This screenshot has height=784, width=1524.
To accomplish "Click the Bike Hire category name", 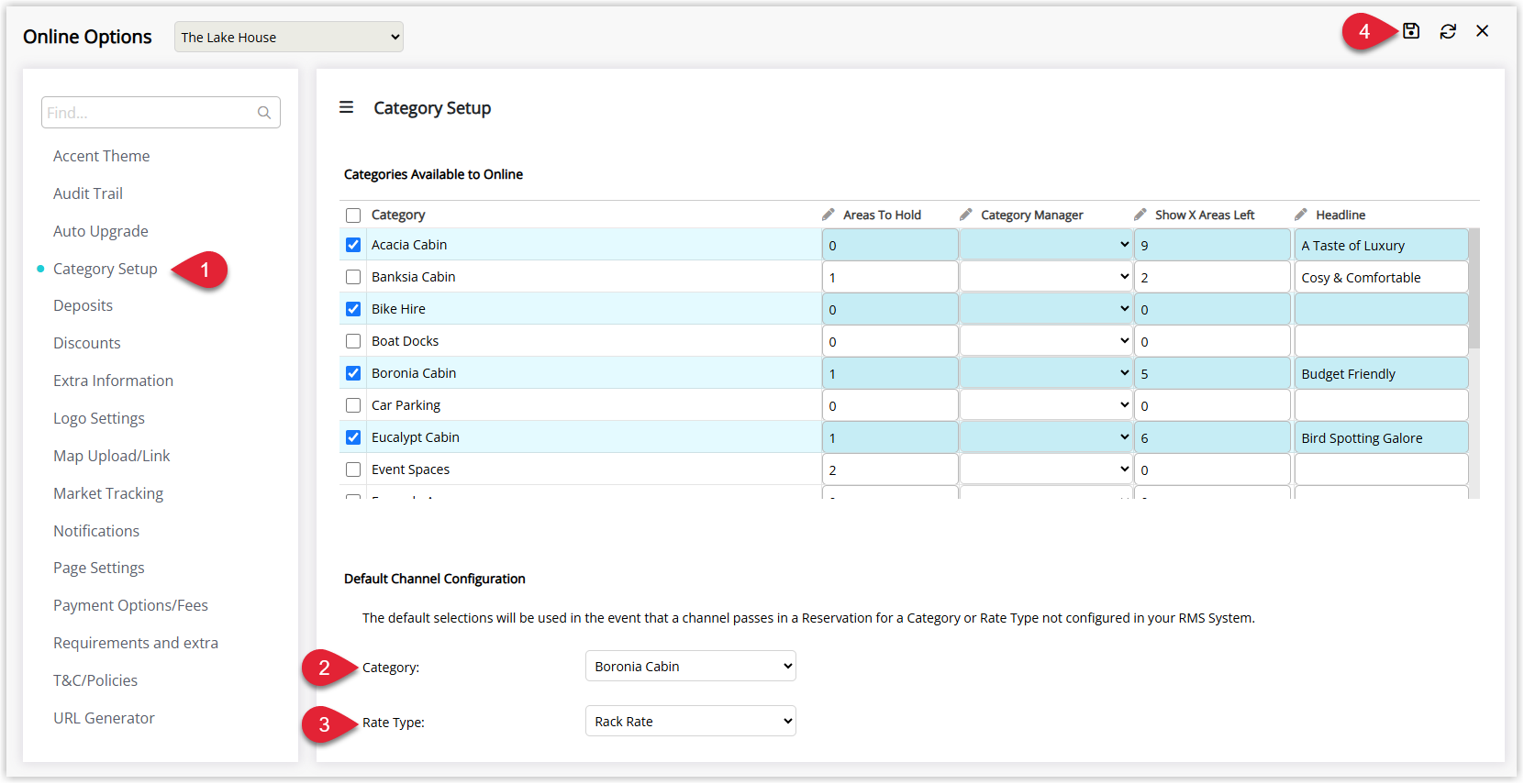I will tap(398, 309).
